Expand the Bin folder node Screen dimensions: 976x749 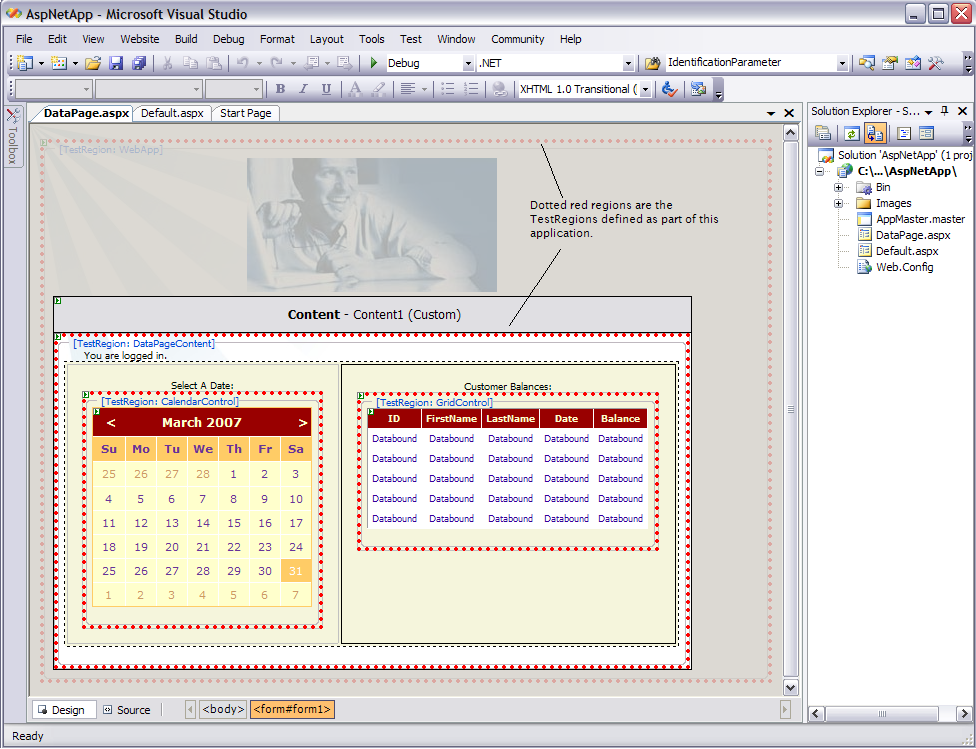(838, 187)
